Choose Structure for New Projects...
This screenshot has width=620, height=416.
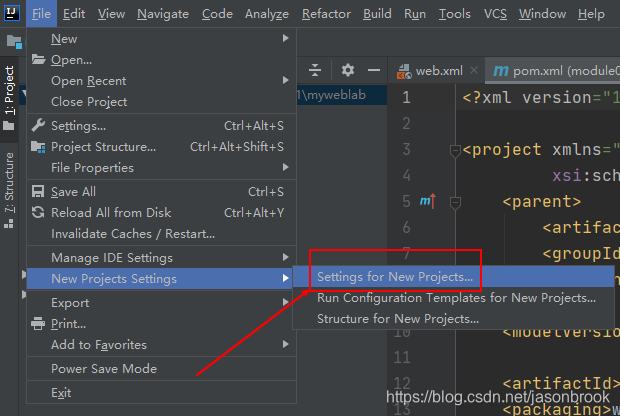[x=454, y=318]
